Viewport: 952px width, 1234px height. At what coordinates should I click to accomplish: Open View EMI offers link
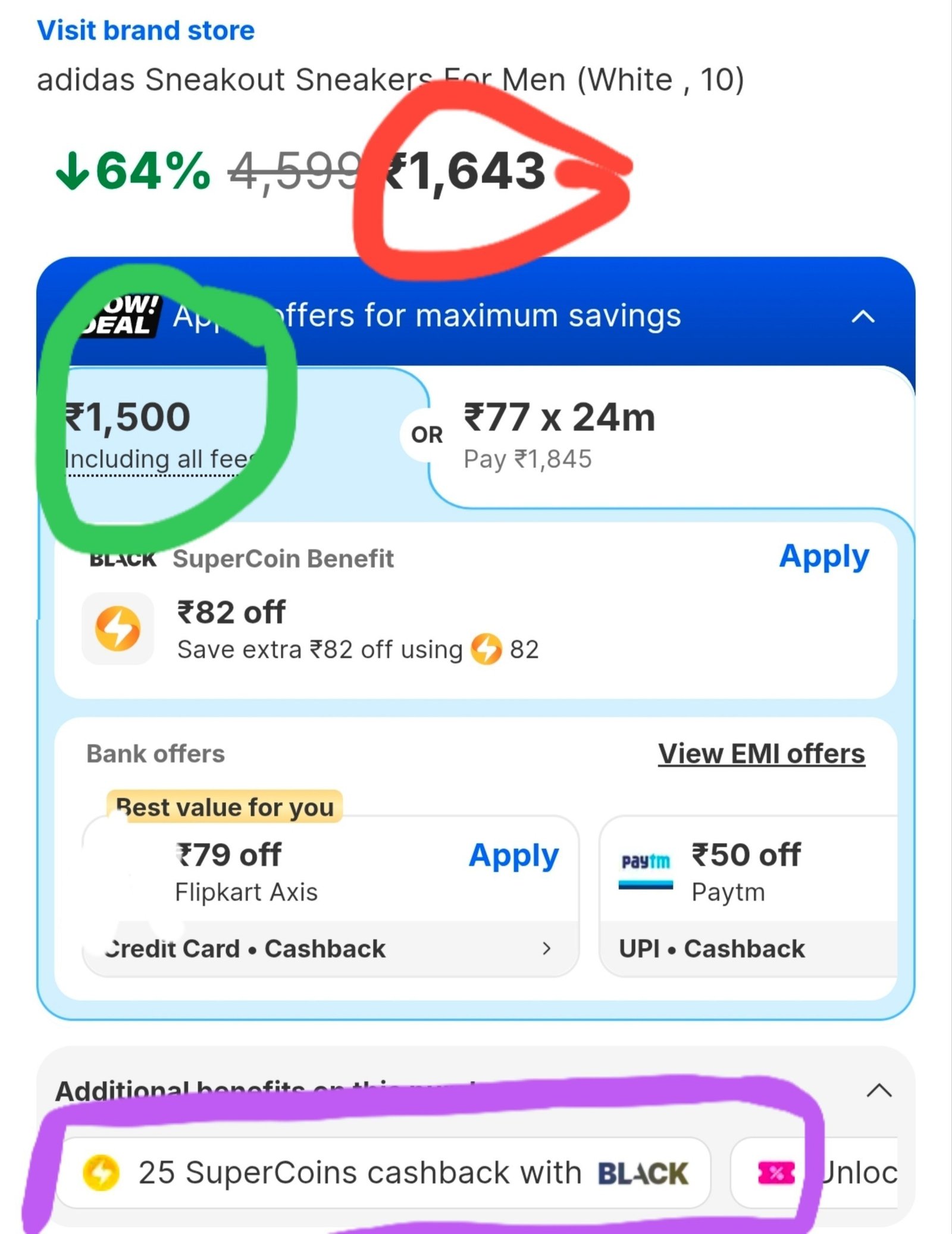click(762, 754)
